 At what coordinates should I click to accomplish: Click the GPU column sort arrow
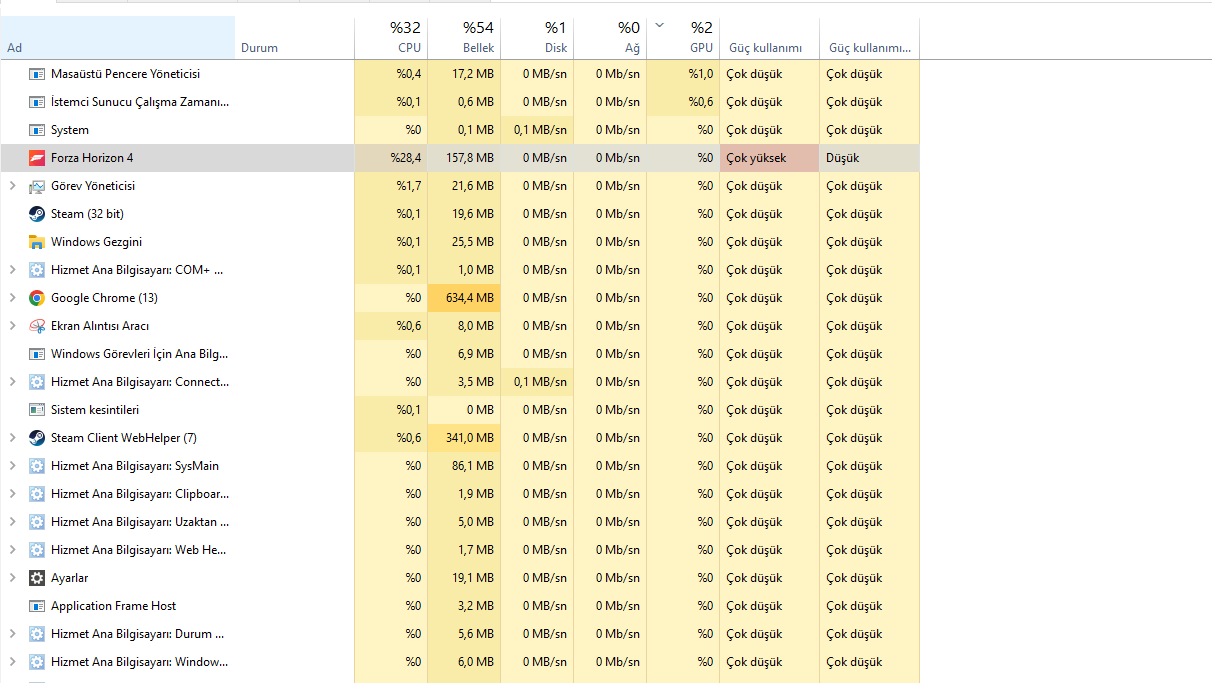point(659,25)
